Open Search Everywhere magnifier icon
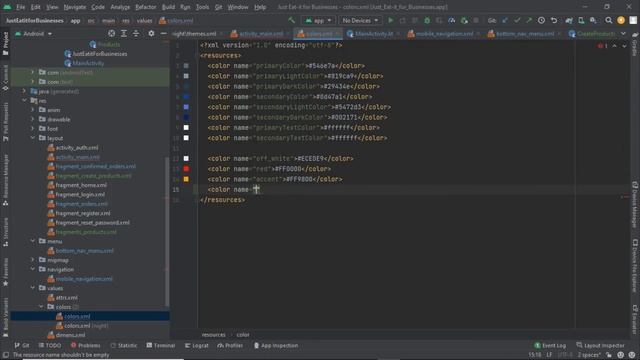The width and height of the screenshot is (640, 360). click(609, 20)
